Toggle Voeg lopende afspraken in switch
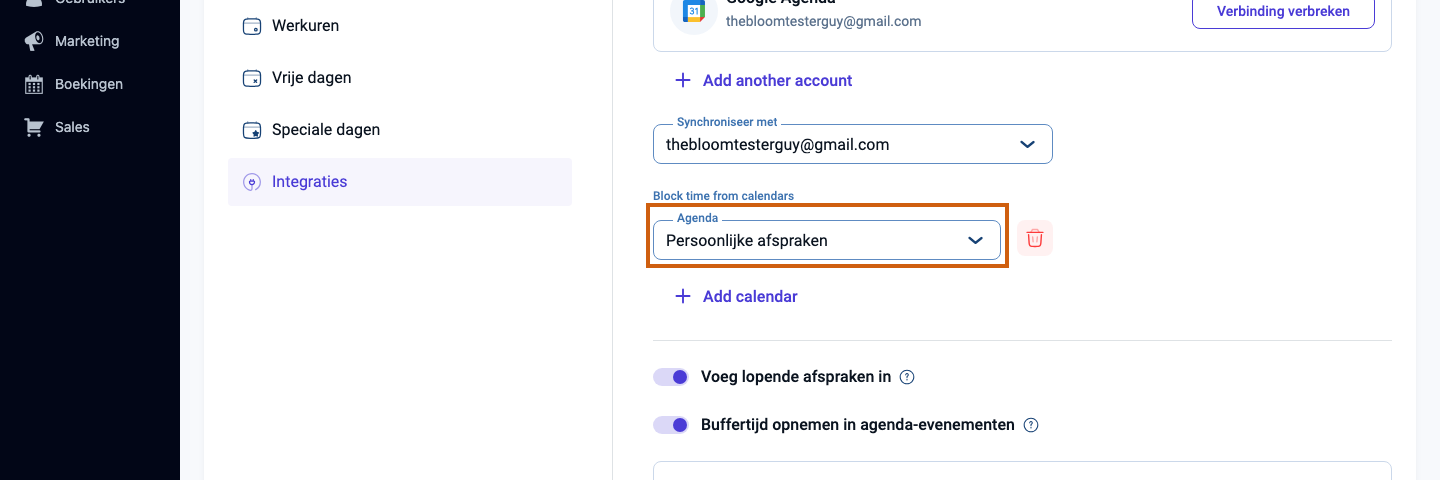Screen dimensions: 1440x480 [x=671, y=377]
